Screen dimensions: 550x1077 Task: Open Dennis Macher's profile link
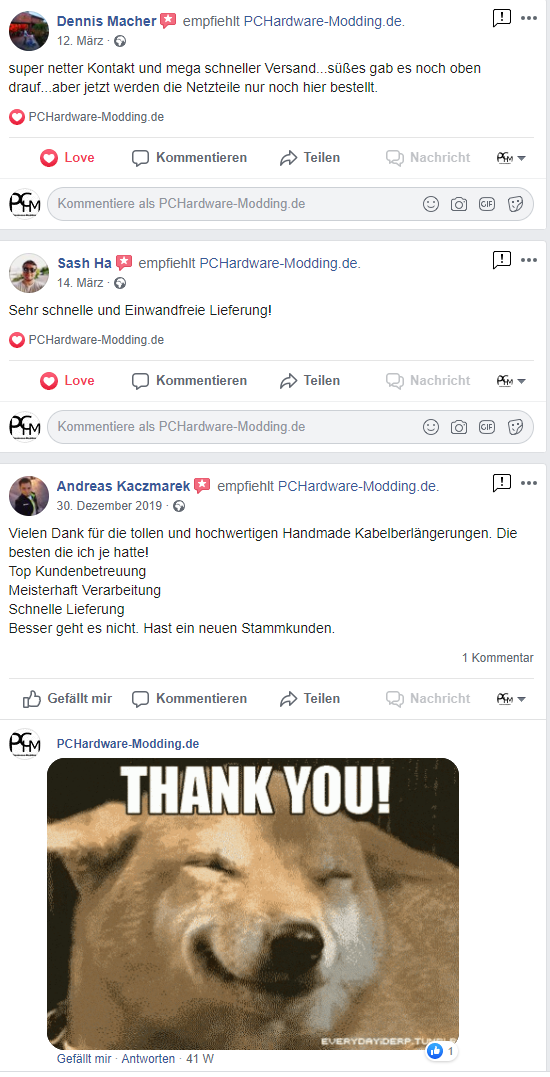106,21
